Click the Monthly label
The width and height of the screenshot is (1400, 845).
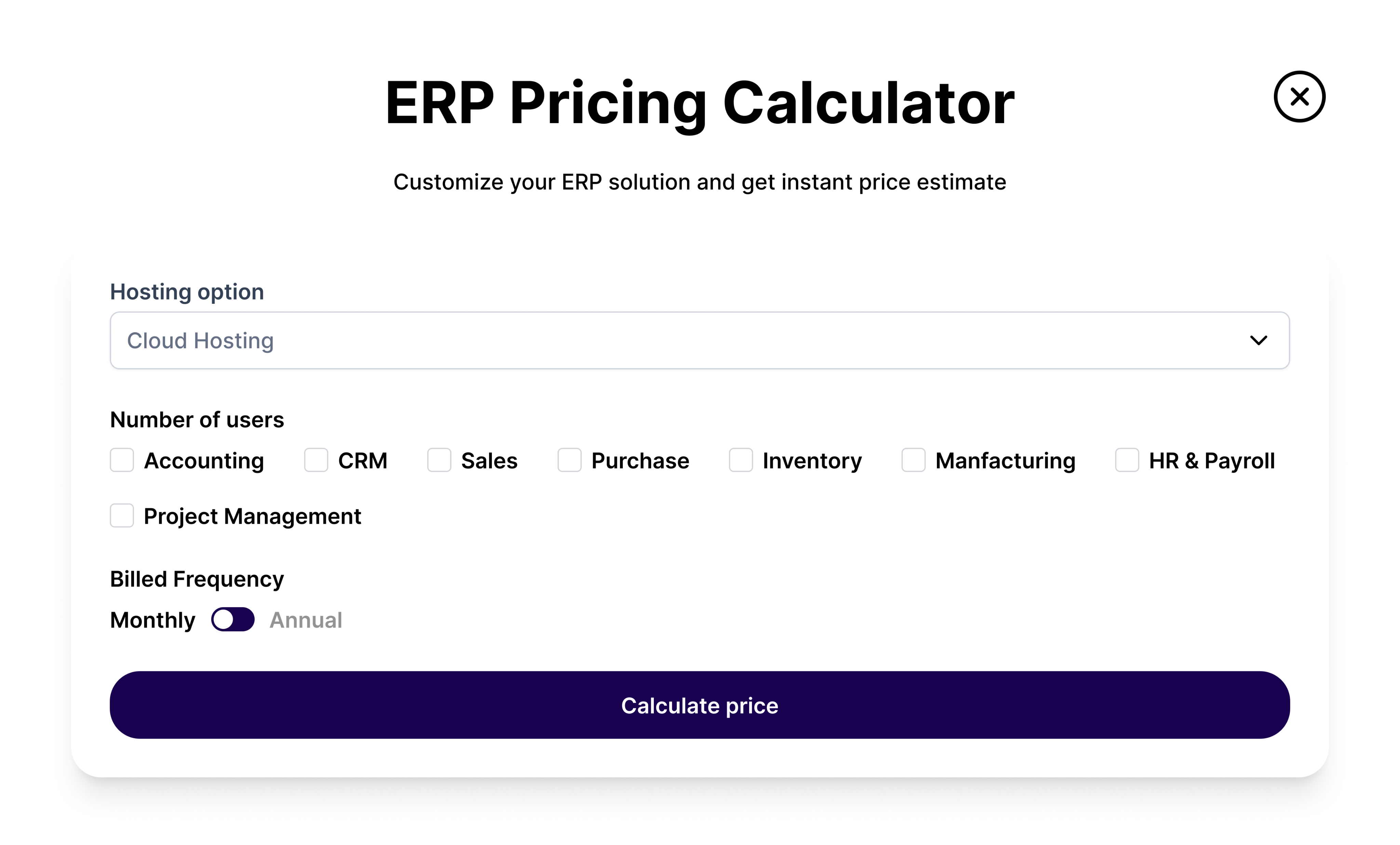[x=152, y=620]
